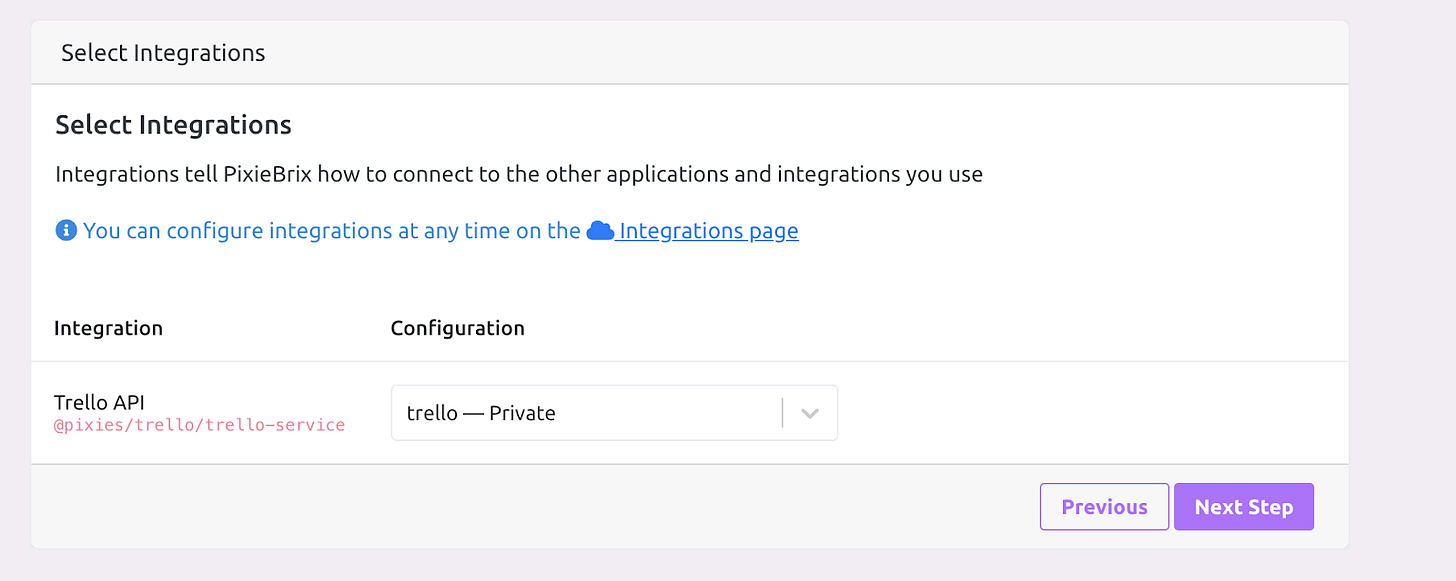Viewport: 1456px width, 581px height.
Task: Click empty space right of the configuration dropdown
Action: 1050,412
